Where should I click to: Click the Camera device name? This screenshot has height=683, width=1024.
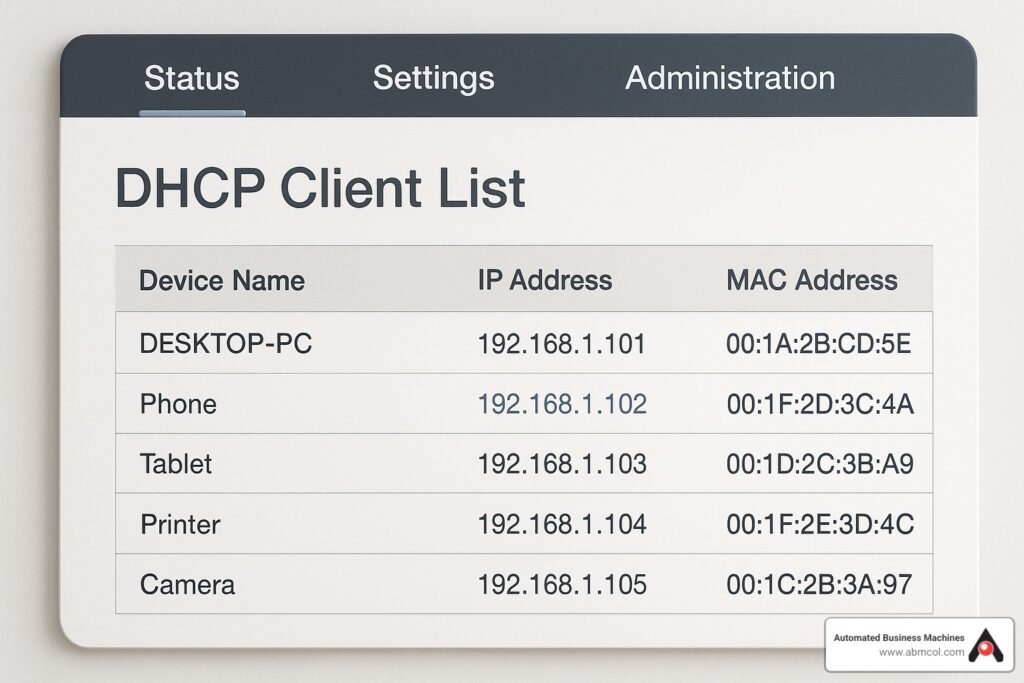(187, 584)
